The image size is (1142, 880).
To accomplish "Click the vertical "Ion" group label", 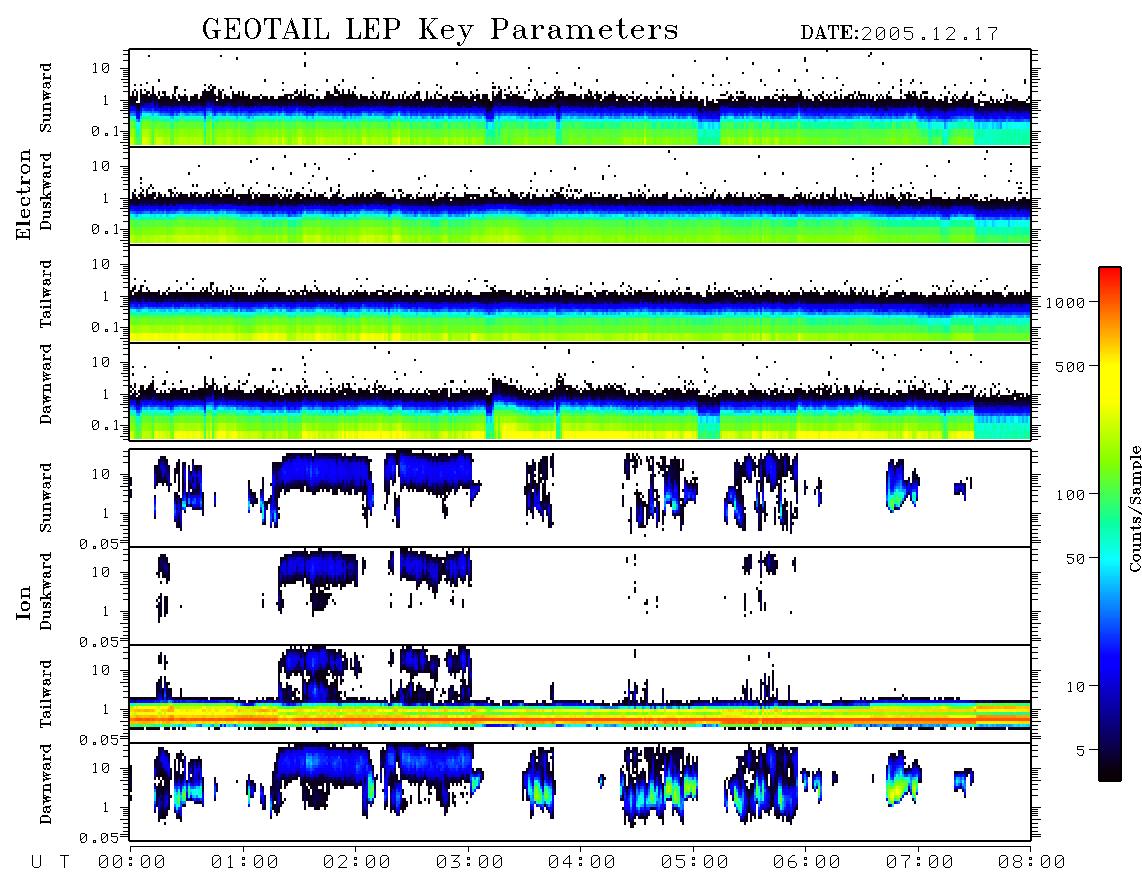I will pos(24,602).
